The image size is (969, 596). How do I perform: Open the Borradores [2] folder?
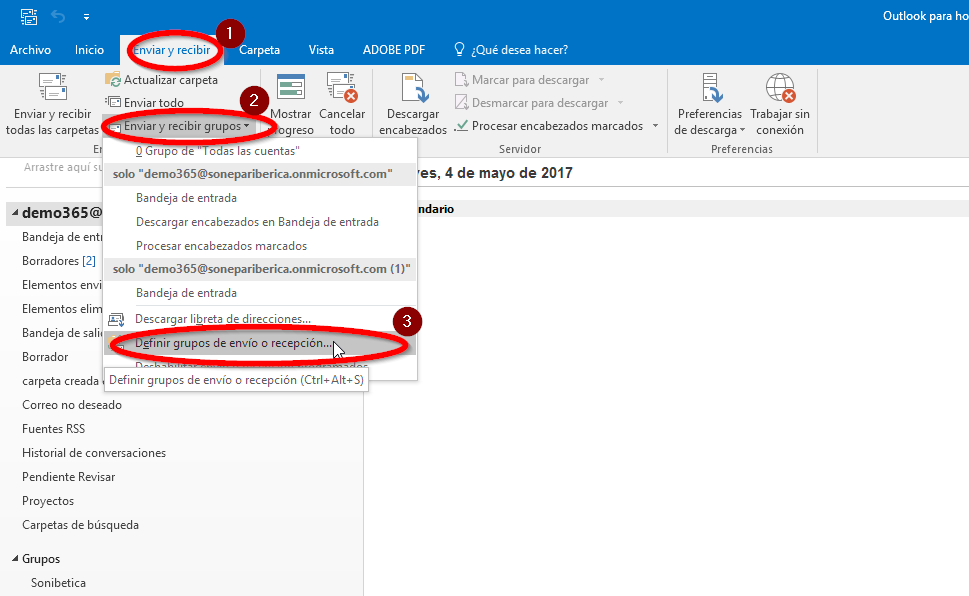pos(59,261)
